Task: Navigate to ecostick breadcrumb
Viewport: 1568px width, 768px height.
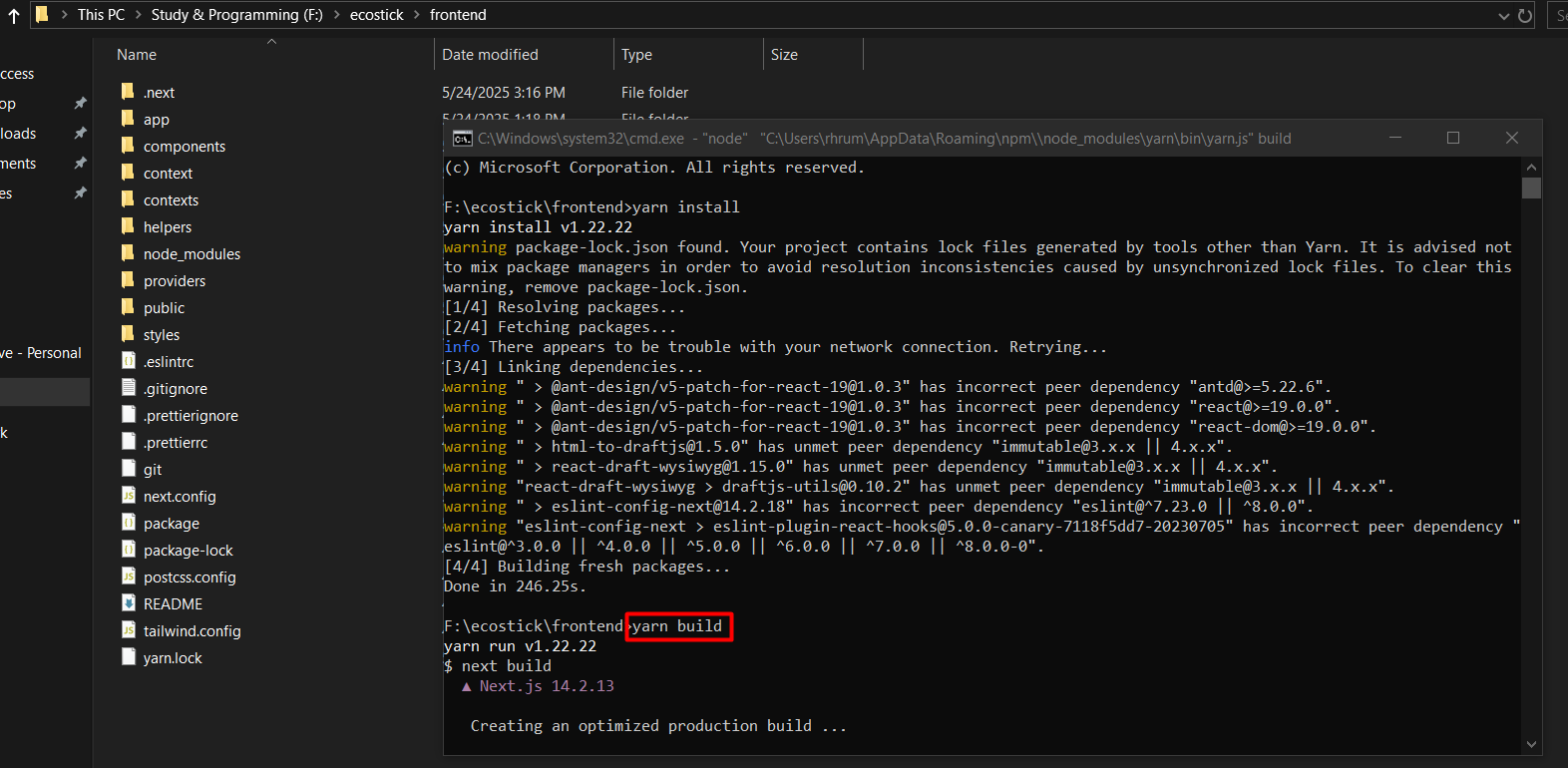Action: [377, 15]
